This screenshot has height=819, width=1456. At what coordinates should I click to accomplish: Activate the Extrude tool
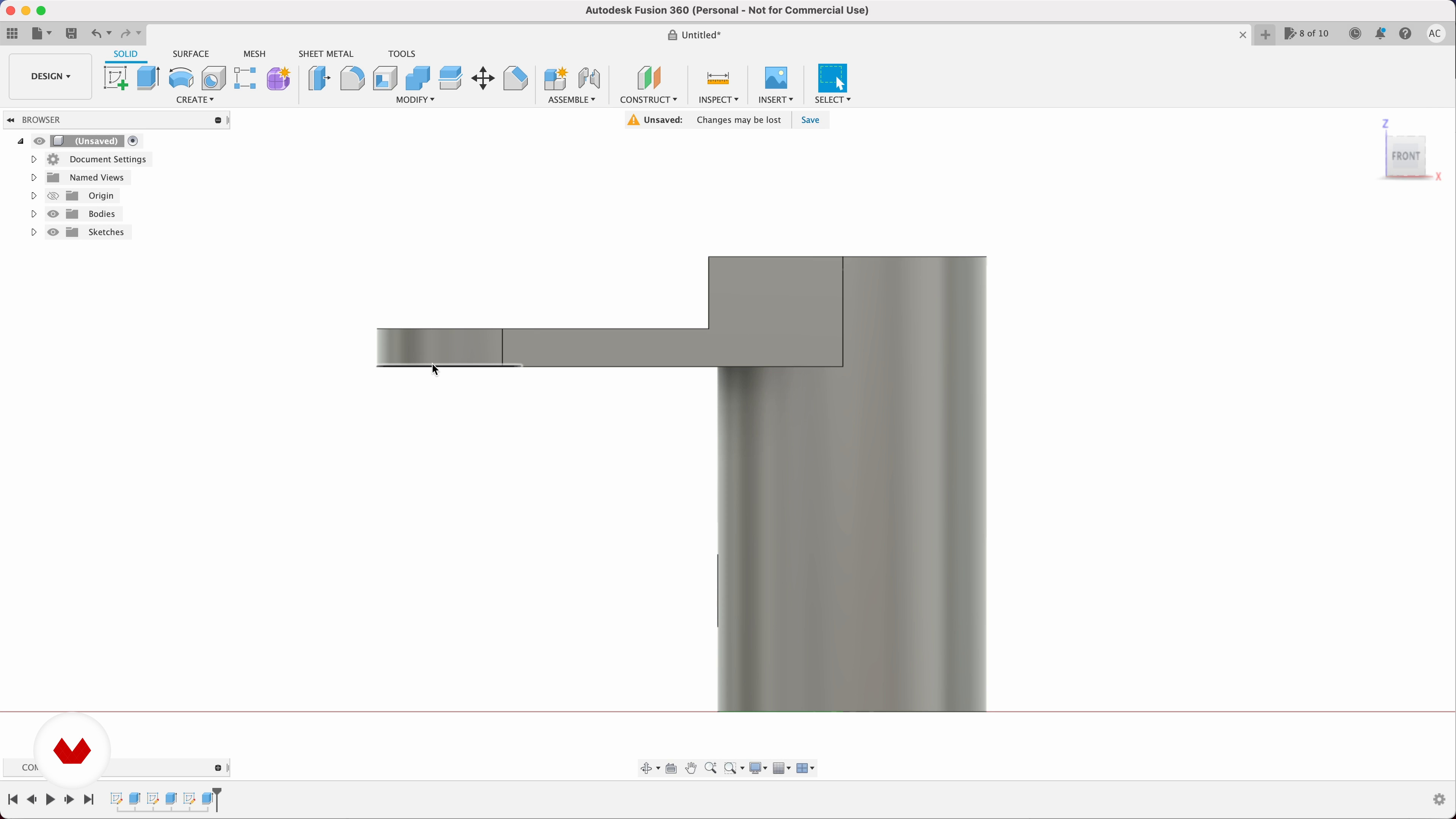pyautogui.click(x=148, y=78)
